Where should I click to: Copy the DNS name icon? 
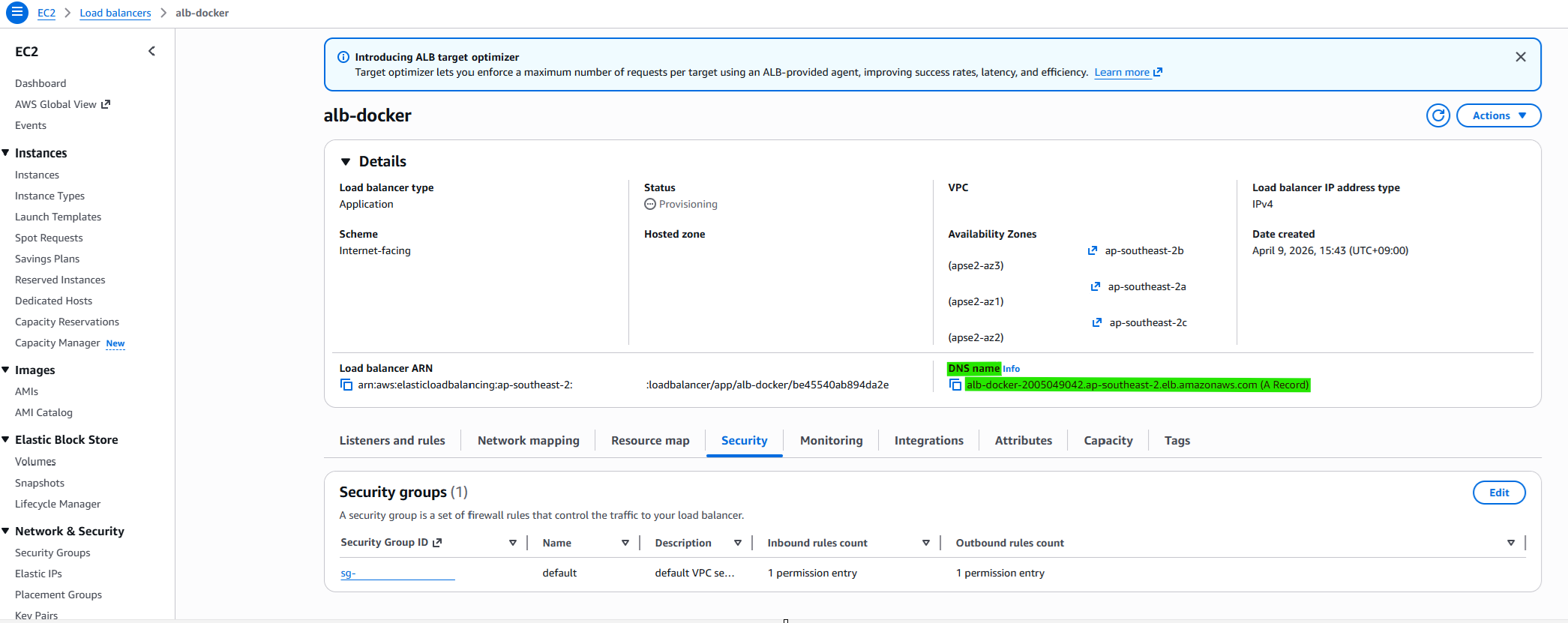[x=955, y=385]
